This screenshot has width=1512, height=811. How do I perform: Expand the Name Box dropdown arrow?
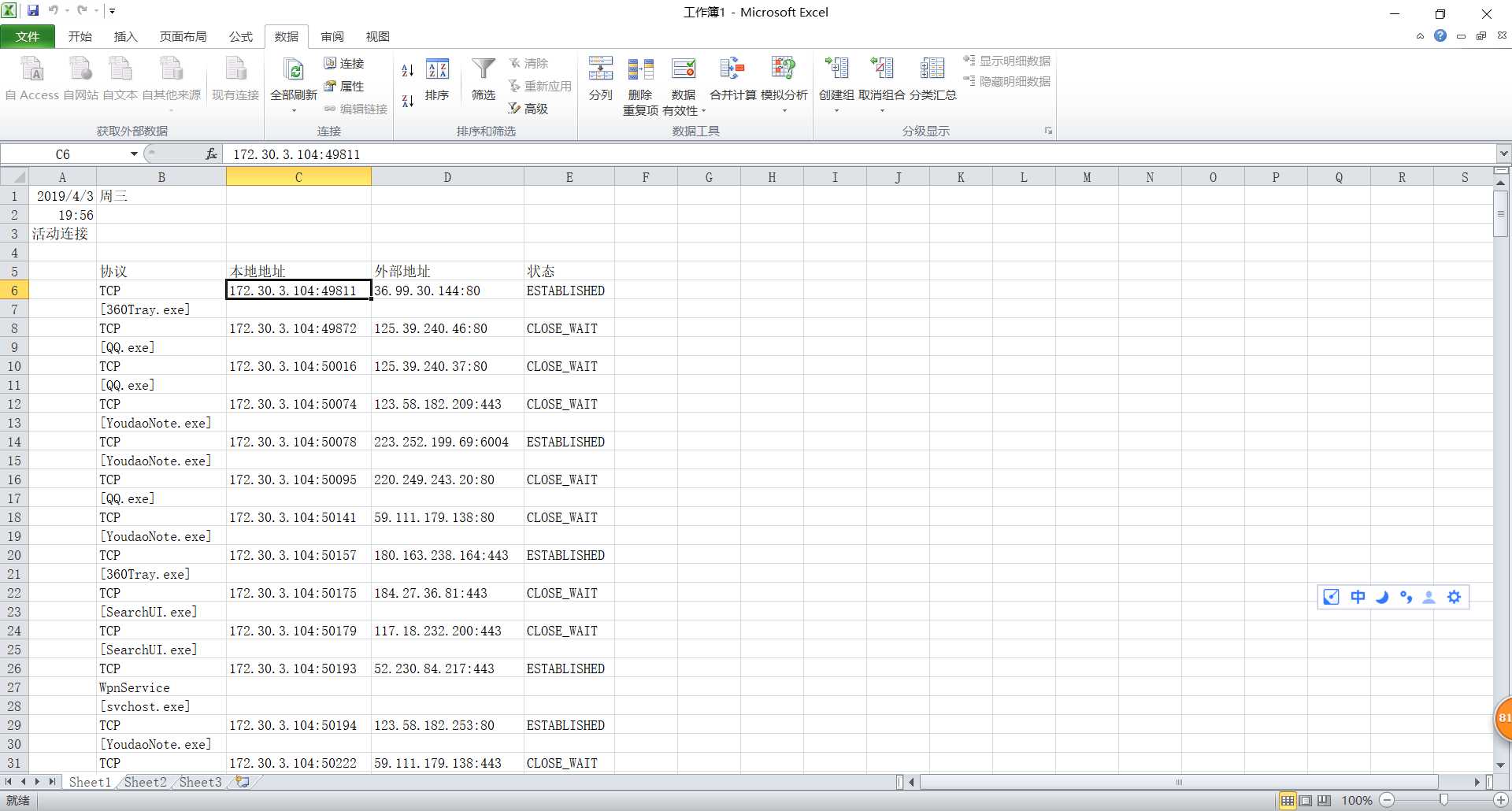[x=134, y=154]
